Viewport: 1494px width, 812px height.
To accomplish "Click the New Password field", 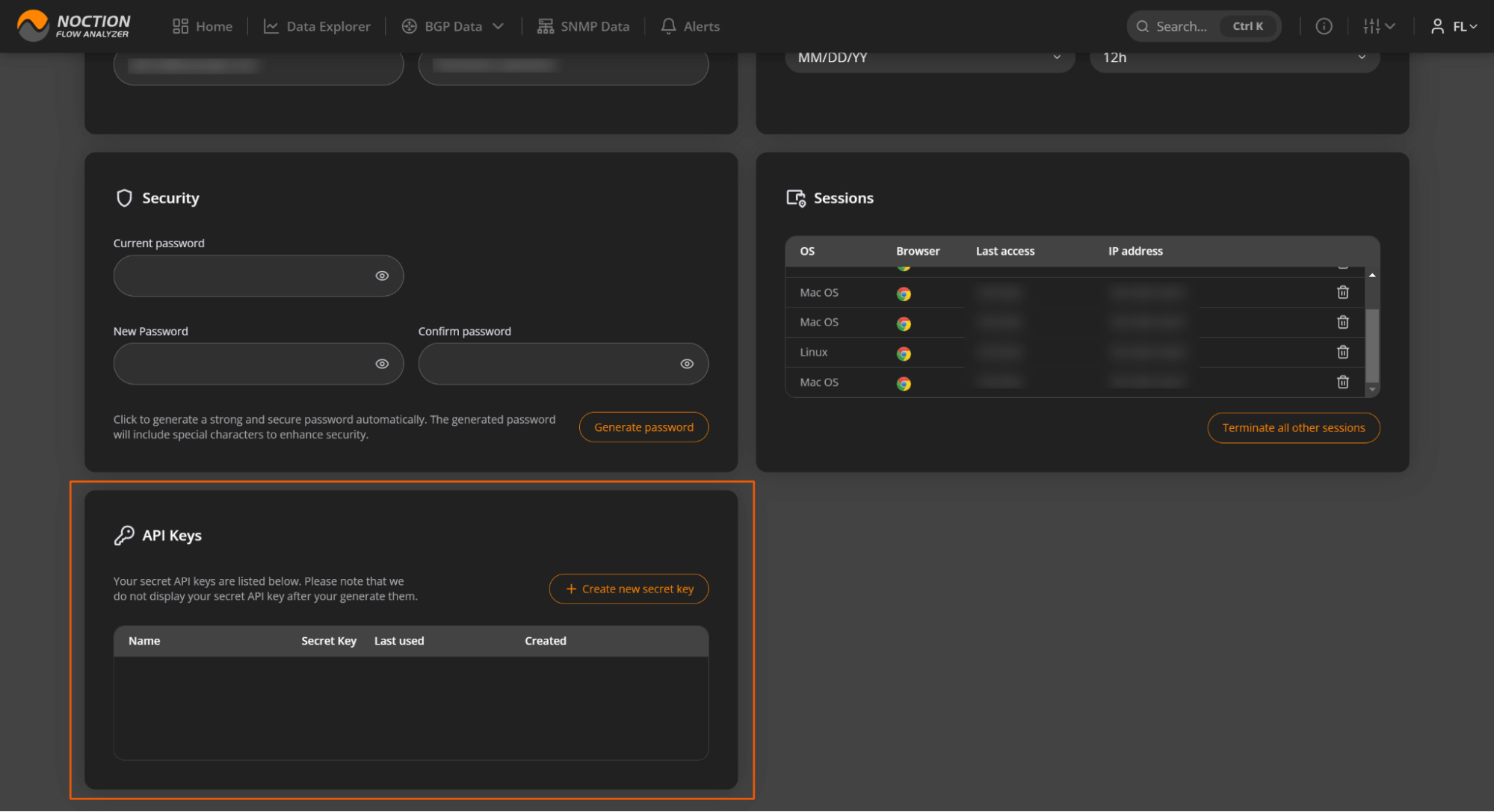I will tap(259, 364).
